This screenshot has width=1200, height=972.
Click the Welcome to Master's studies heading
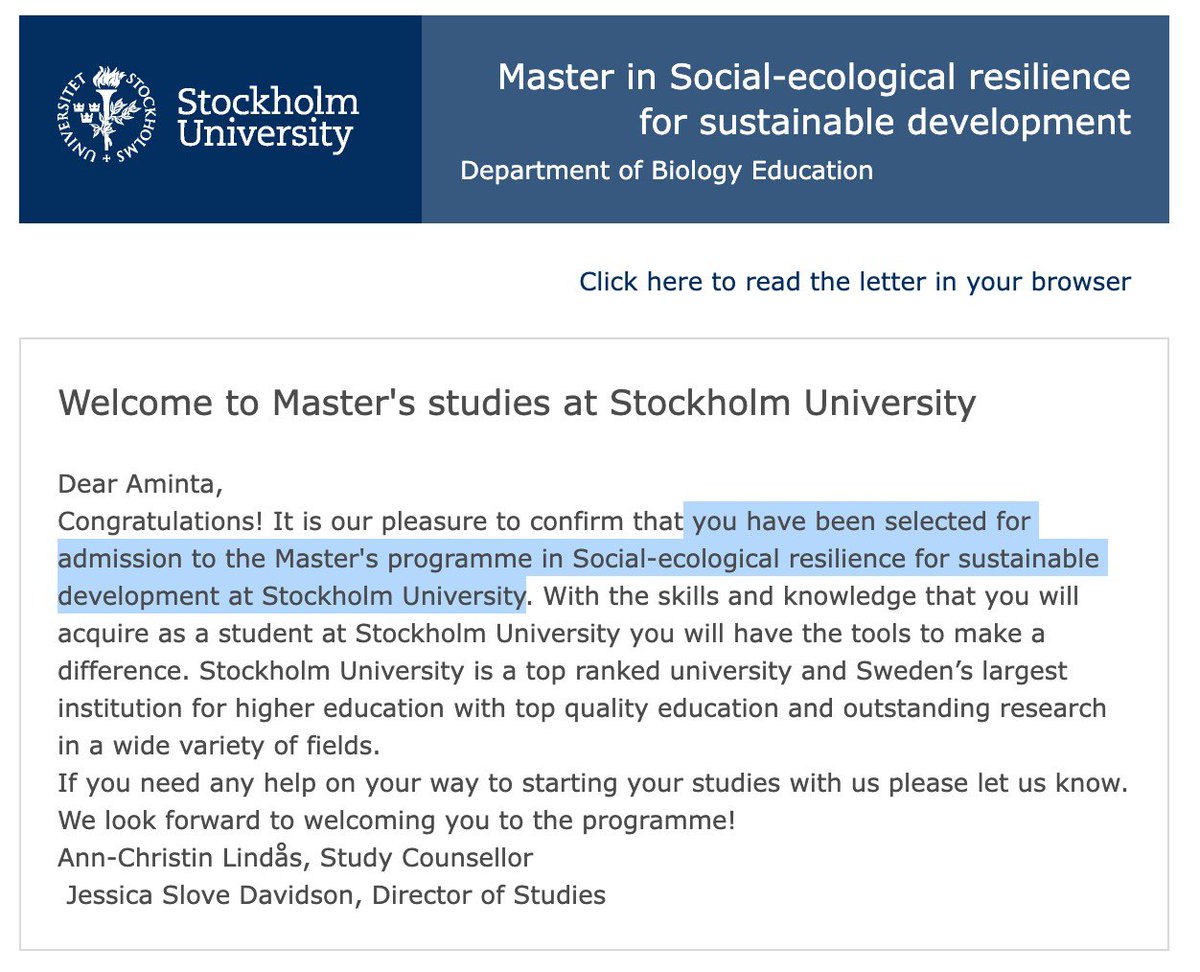coord(517,402)
